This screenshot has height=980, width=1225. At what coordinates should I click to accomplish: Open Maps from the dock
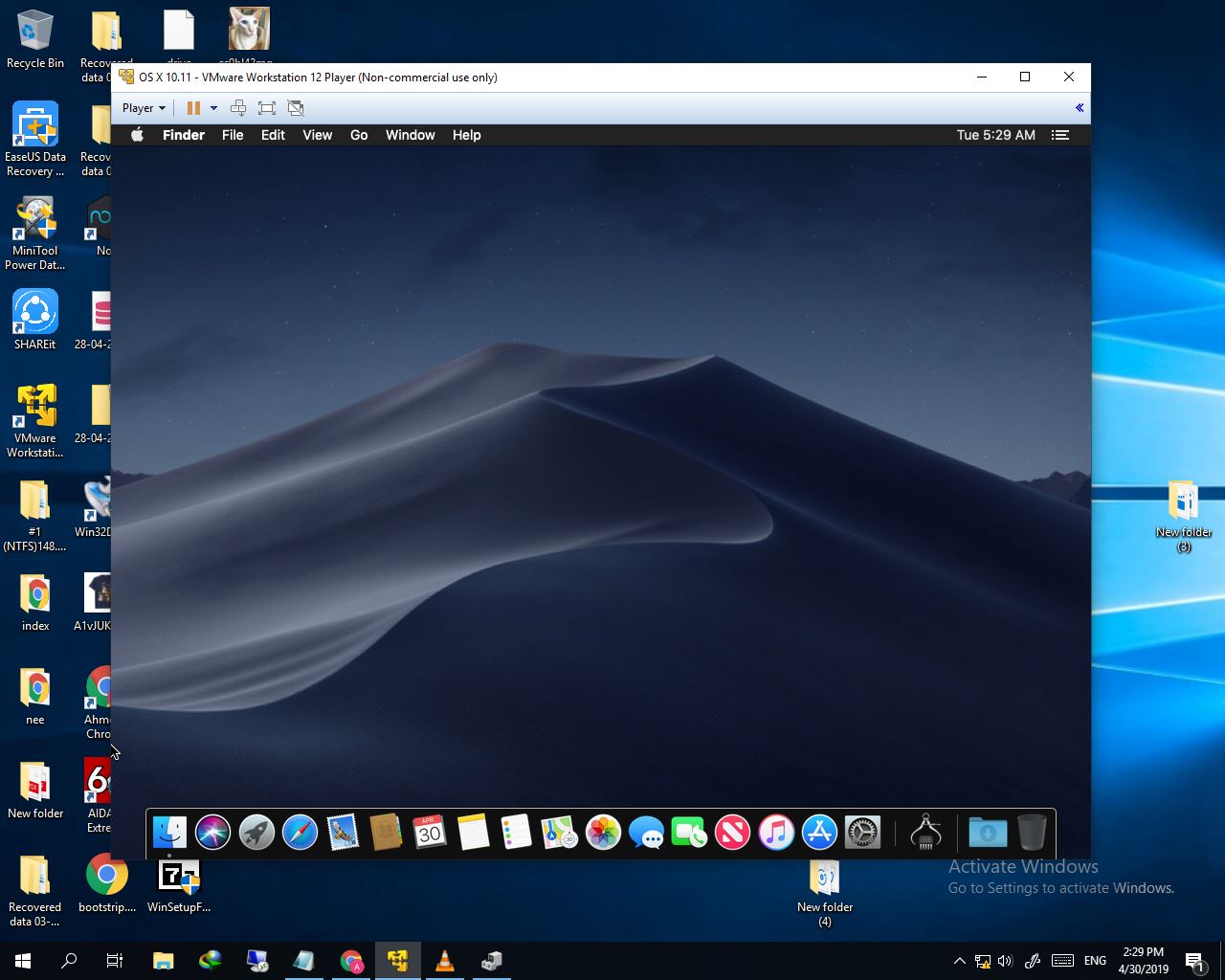pyautogui.click(x=559, y=833)
